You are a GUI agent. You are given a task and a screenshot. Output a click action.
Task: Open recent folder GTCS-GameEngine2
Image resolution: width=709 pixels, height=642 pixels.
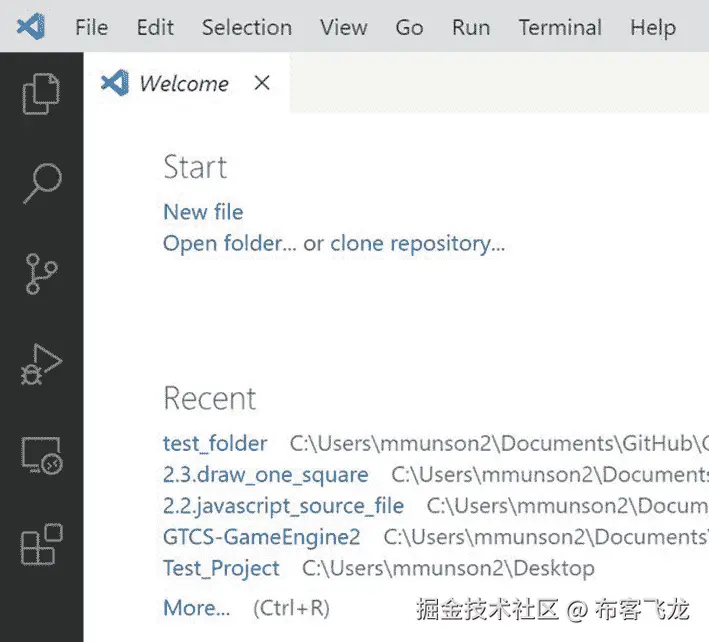point(261,538)
